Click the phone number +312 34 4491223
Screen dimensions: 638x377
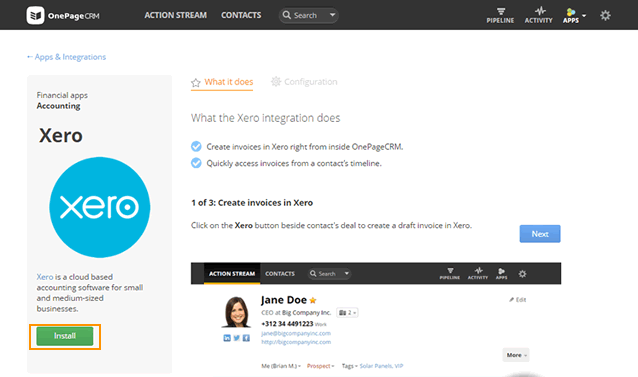[287, 324]
